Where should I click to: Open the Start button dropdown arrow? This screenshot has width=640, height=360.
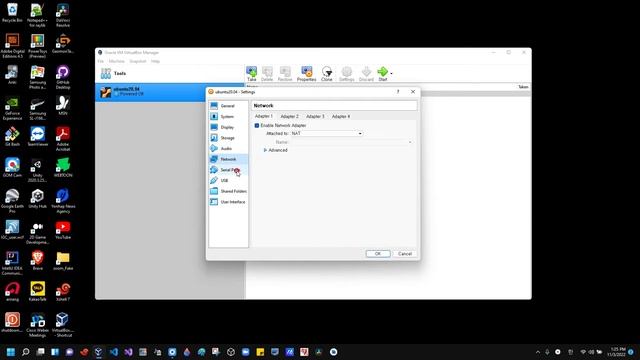(391, 73)
